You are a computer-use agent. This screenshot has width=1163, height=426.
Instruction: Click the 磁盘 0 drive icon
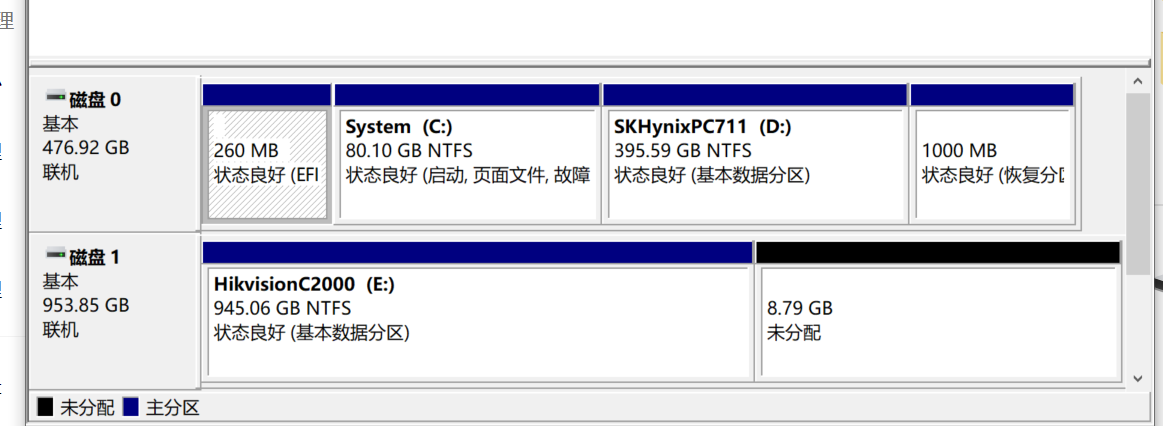tap(56, 96)
